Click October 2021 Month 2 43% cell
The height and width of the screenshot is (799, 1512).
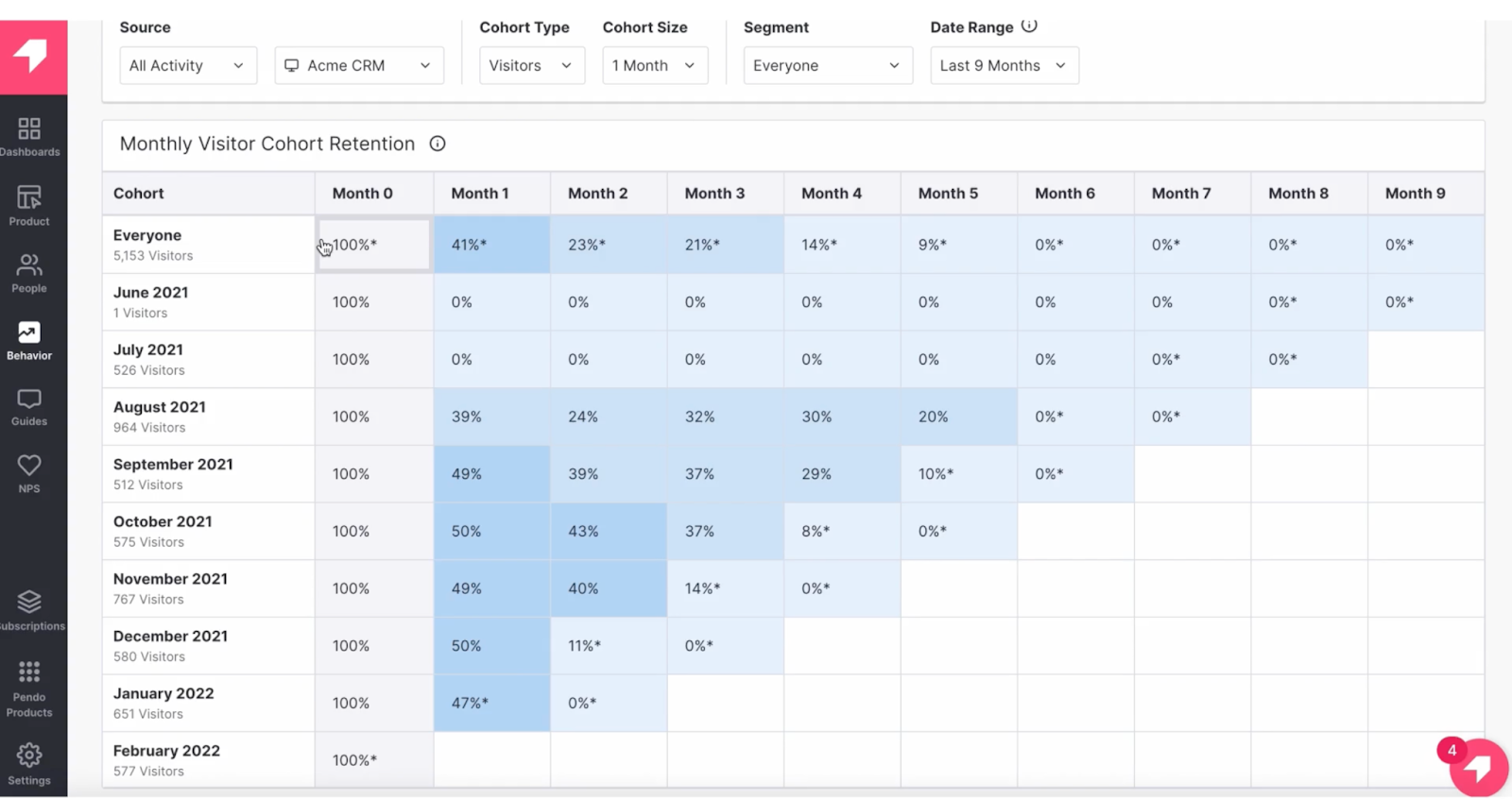tap(610, 532)
